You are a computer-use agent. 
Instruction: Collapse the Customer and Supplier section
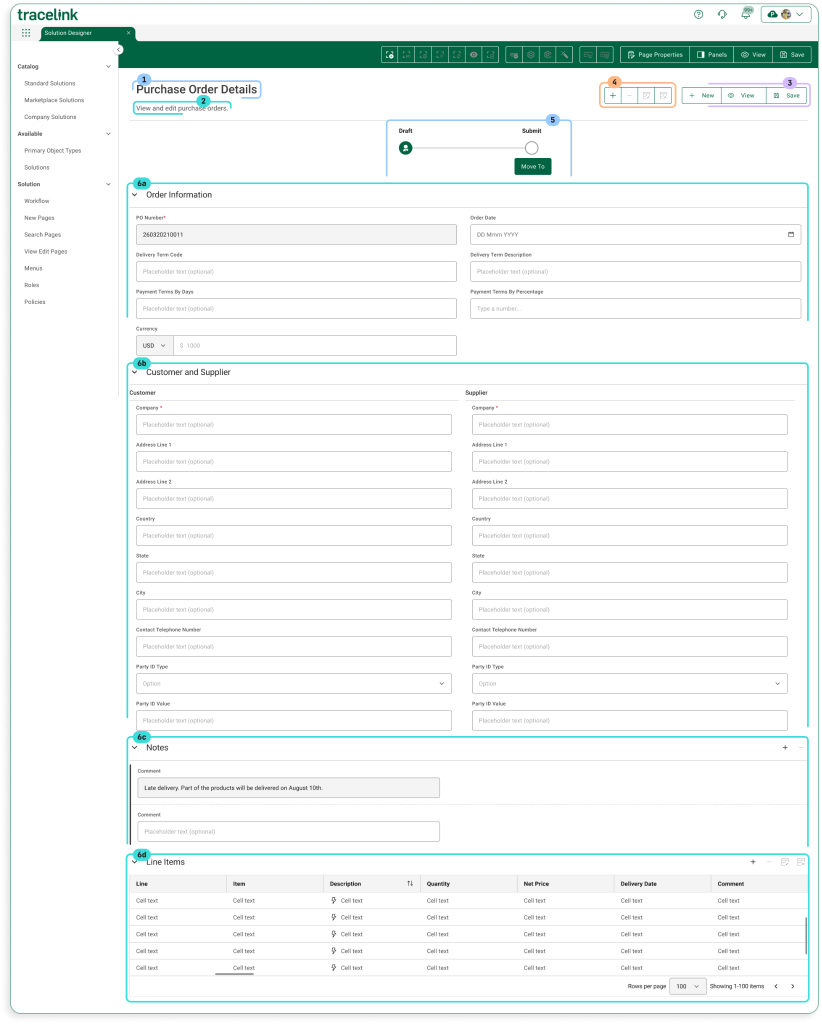pyautogui.click(x=134, y=372)
